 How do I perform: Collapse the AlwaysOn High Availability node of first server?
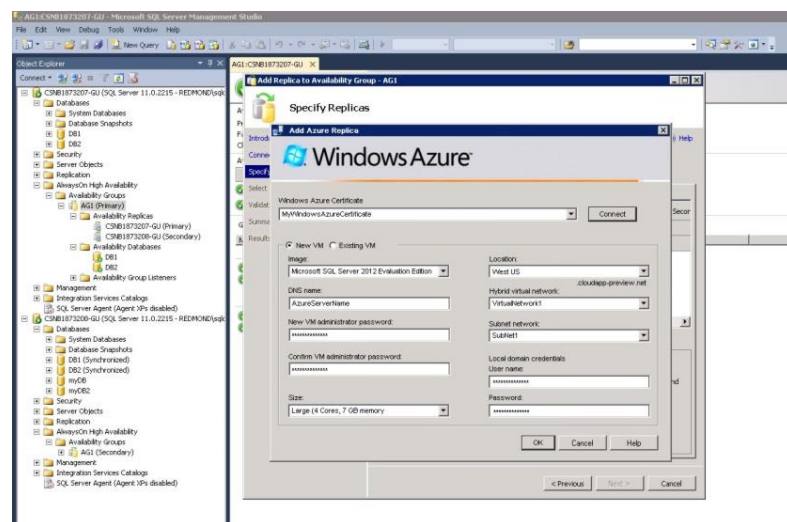coord(37,185)
